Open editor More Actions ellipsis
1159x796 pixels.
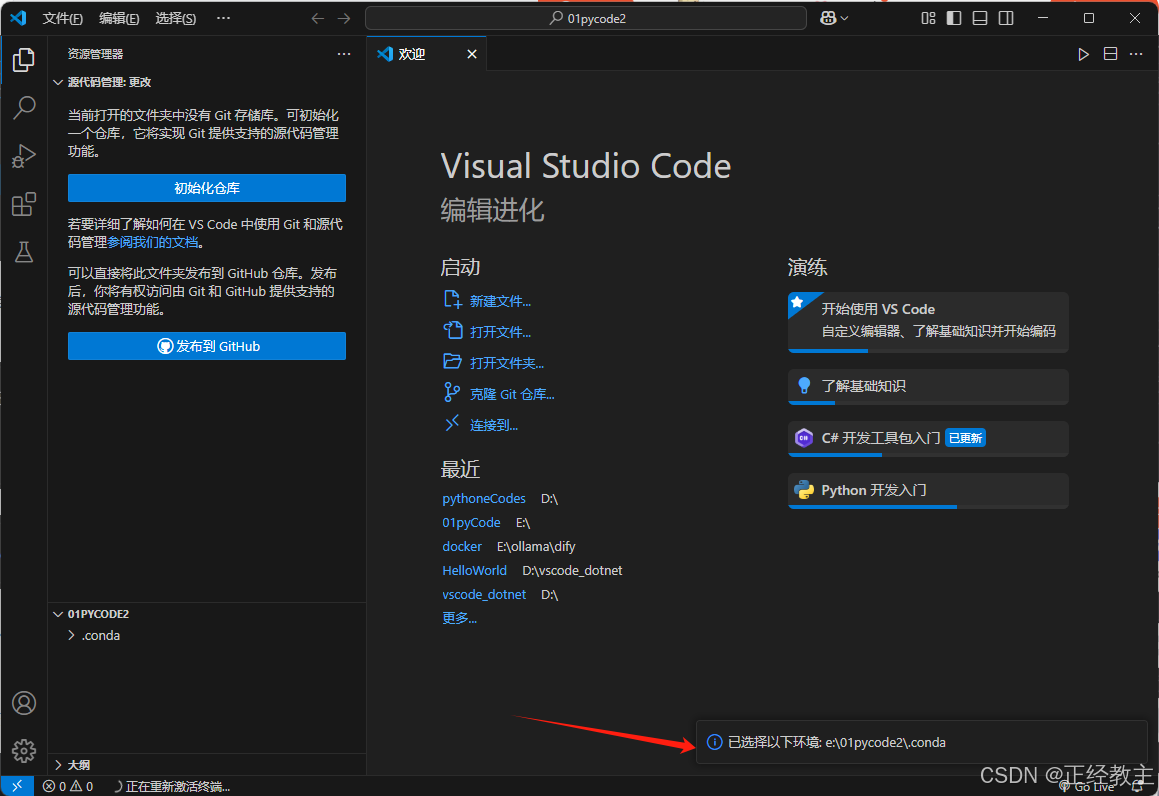pyautogui.click(x=1136, y=54)
